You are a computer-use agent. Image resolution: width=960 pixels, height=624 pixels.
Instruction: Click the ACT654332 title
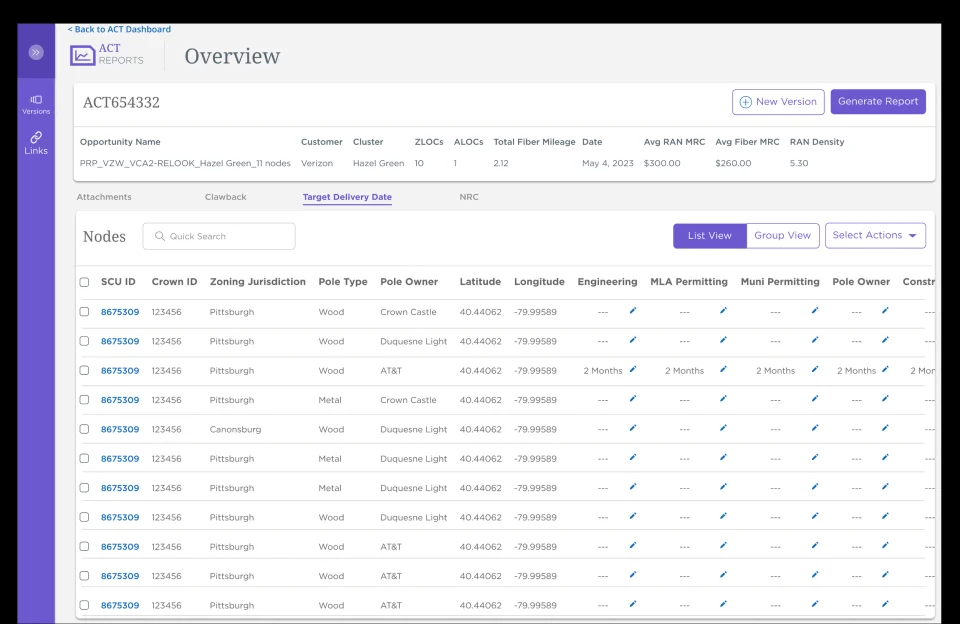click(121, 102)
